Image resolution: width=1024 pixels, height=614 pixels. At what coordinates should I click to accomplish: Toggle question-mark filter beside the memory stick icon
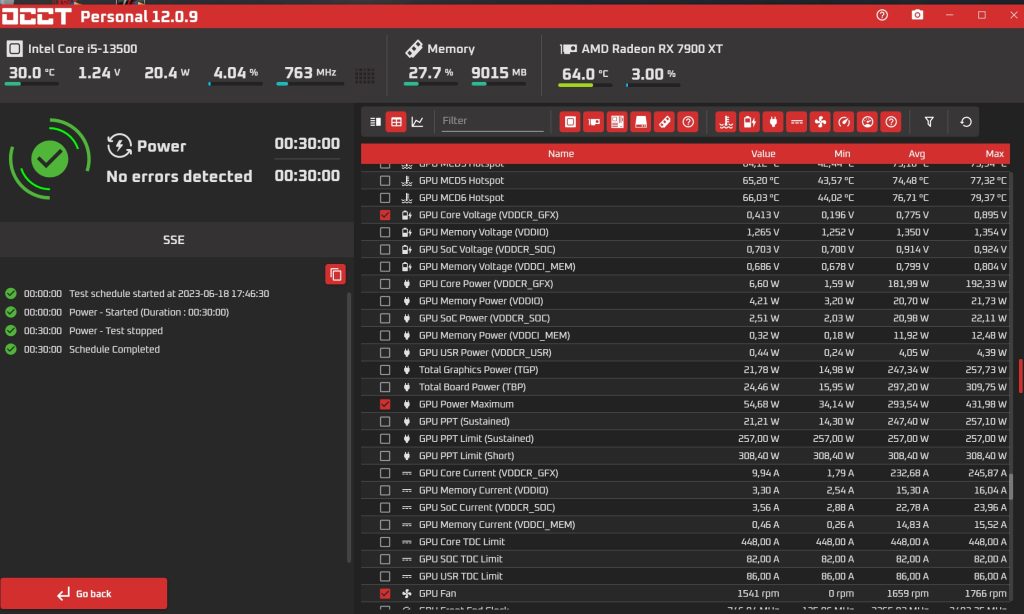(x=688, y=122)
